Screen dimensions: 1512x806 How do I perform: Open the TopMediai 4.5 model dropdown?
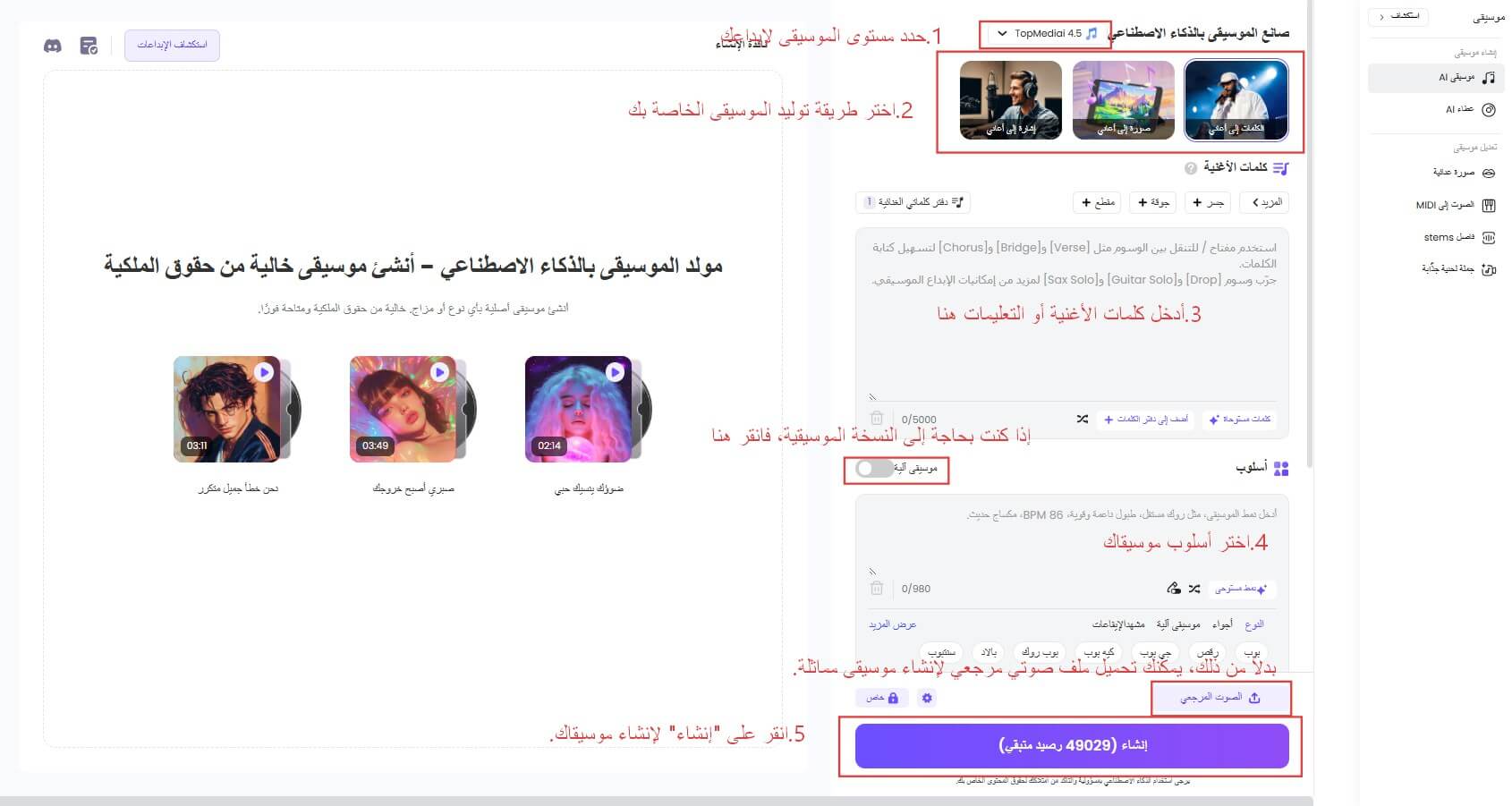point(1045,34)
